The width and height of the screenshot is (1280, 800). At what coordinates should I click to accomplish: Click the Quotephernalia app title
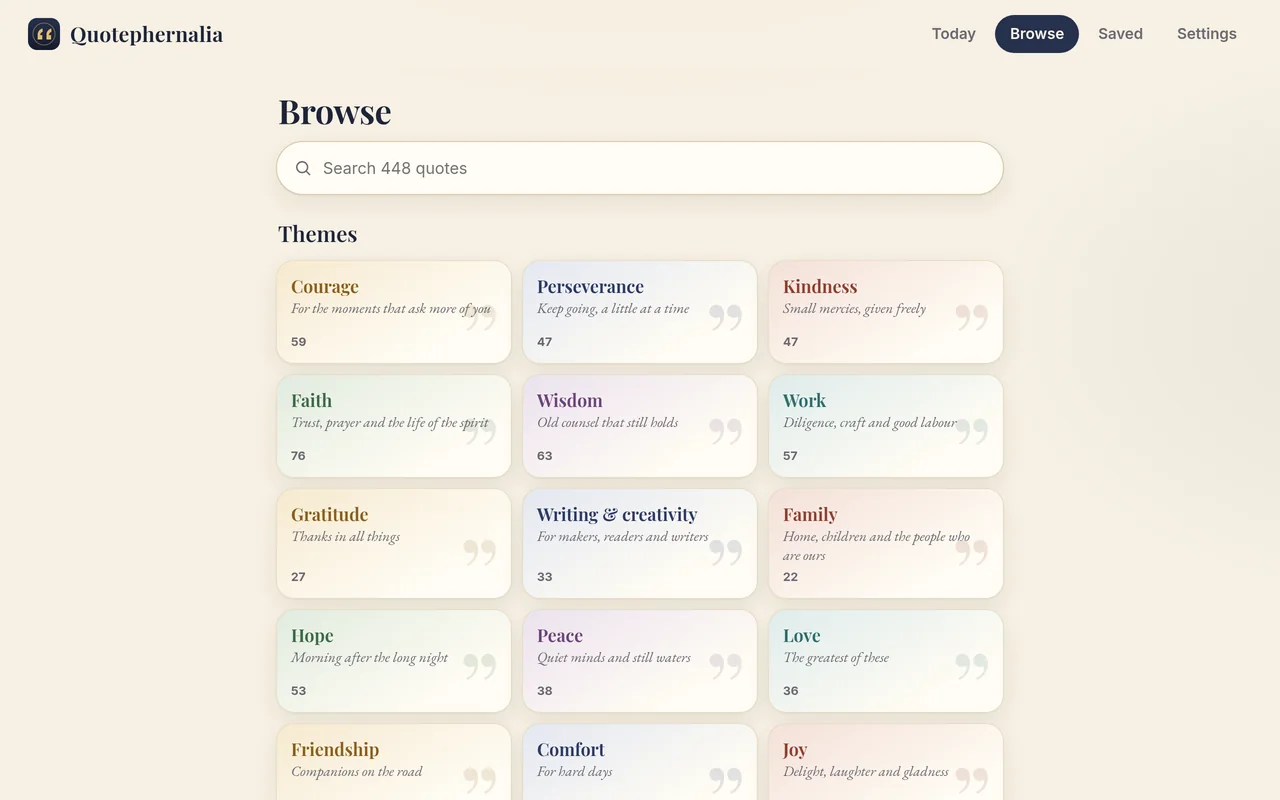[x=146, y=35]
